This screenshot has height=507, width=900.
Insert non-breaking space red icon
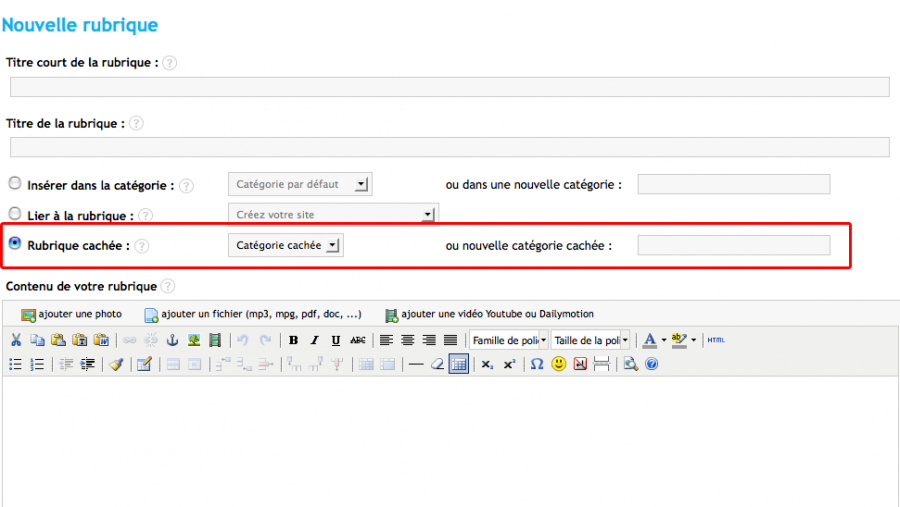click(x=580, y=364)
